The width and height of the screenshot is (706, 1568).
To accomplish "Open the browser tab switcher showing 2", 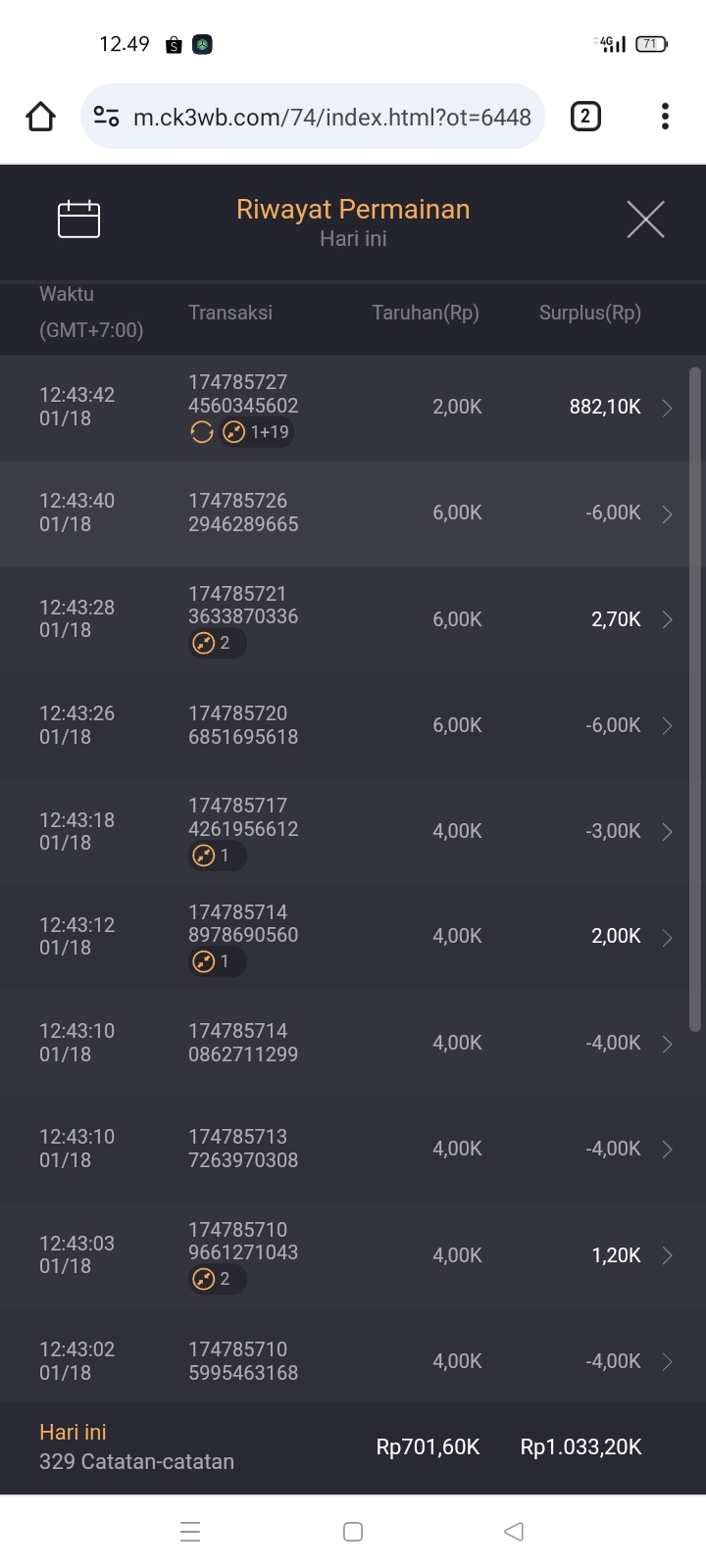I will pos(585,117).
